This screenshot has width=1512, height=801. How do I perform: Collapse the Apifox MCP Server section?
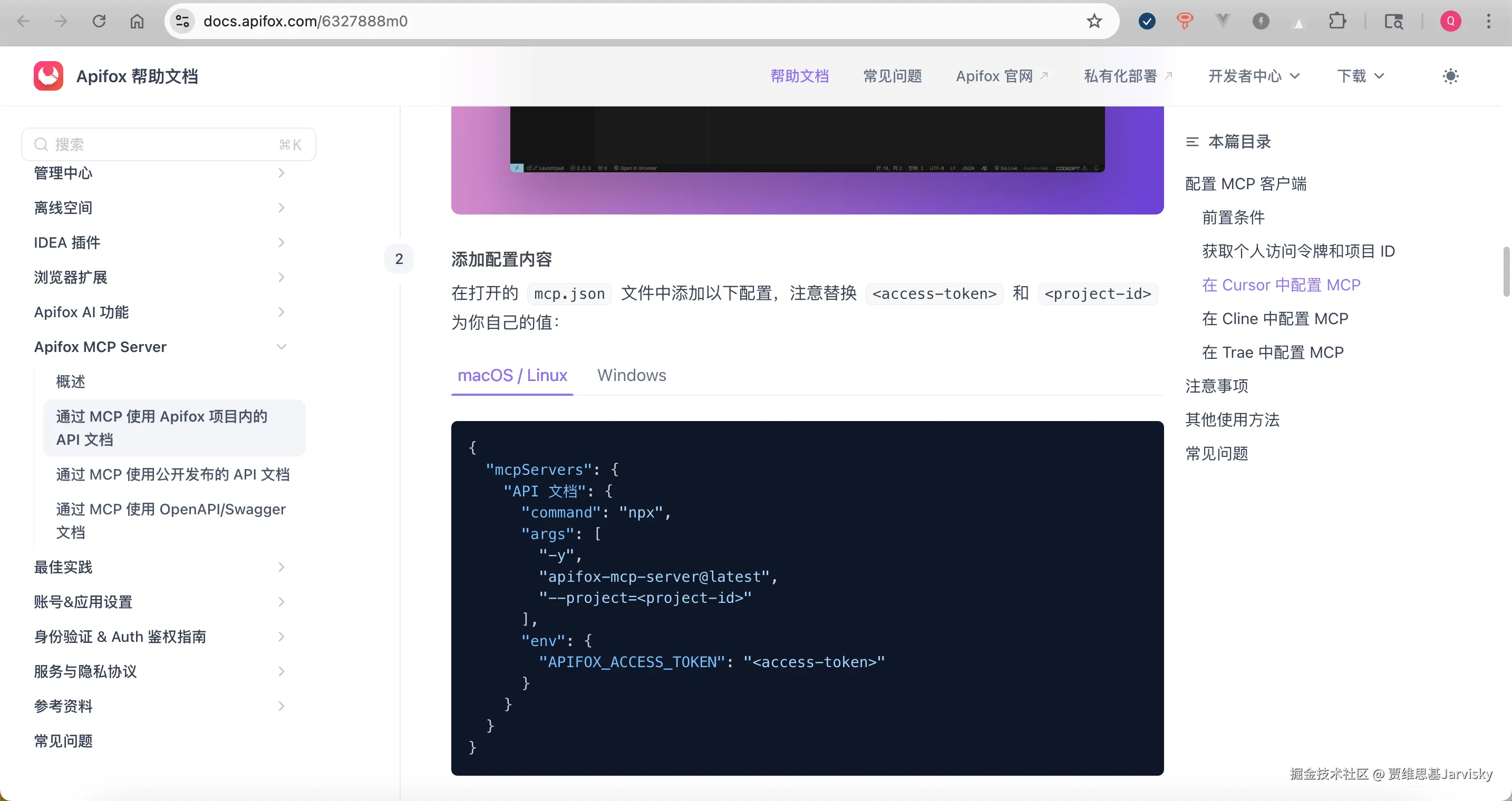(281, 347)
